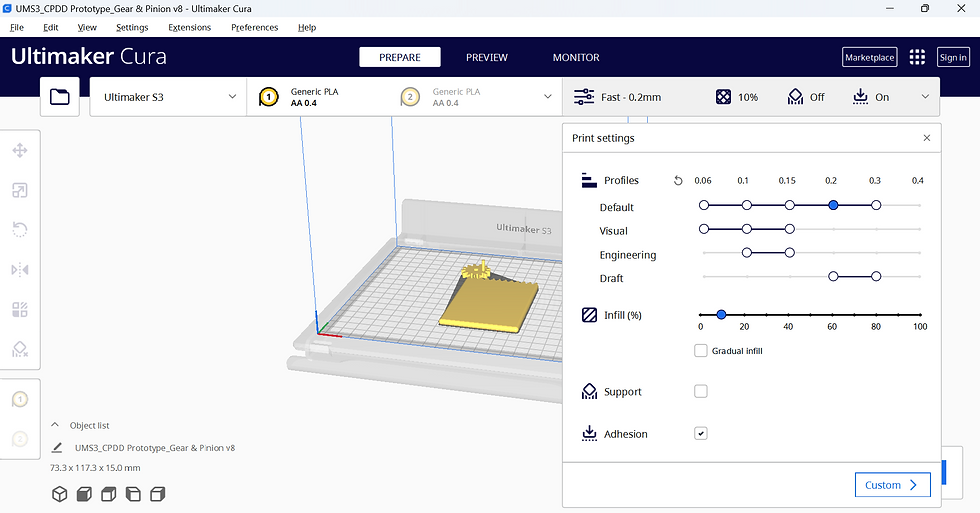The width and height of the screenshot is (980, 513).
Task: Switch to top view cube
Action: pos(109,494)
